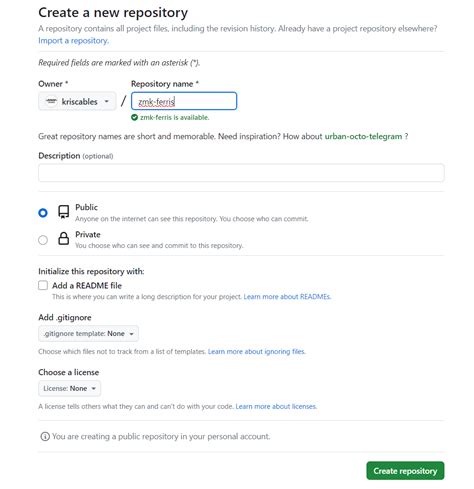Click the green availability checkmark icon
Viewport: 474px width, 489px height.
click(134, 117)
